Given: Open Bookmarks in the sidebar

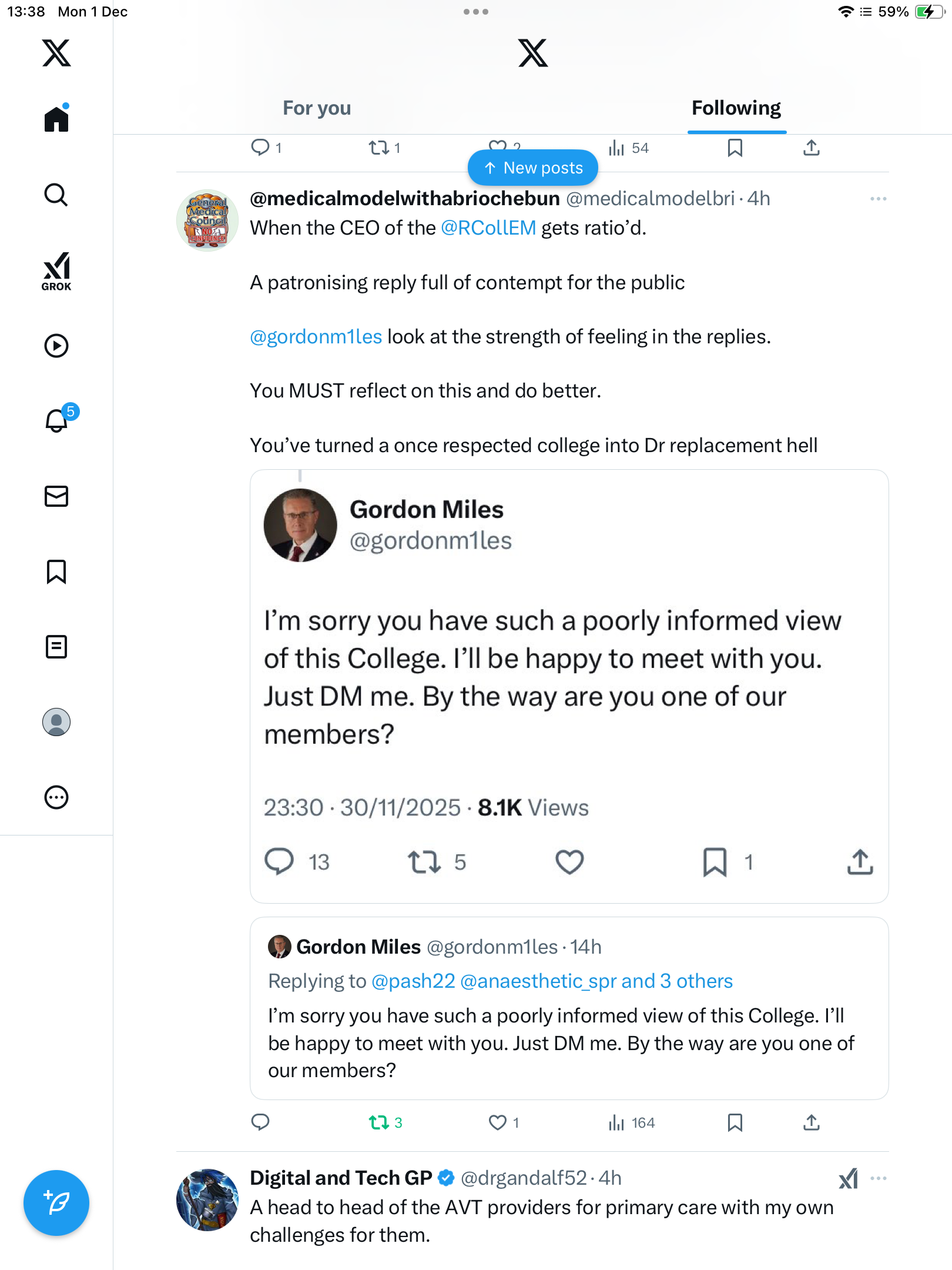Looking at the screenshot, I should 56,571.
